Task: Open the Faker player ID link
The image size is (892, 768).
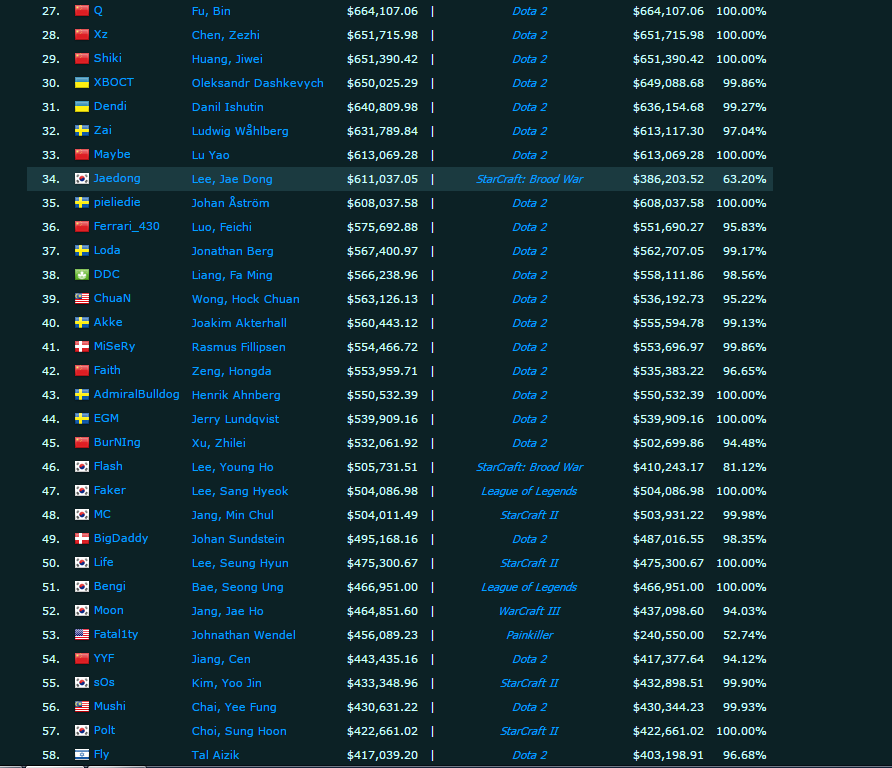Action: [110, 490]
